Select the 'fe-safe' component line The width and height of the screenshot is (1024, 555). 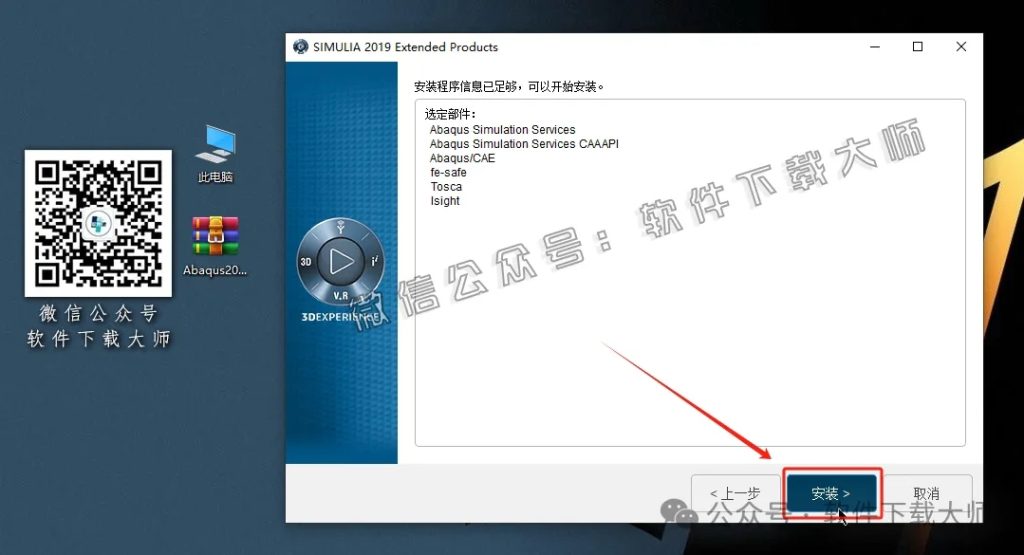tap(448, 172)
